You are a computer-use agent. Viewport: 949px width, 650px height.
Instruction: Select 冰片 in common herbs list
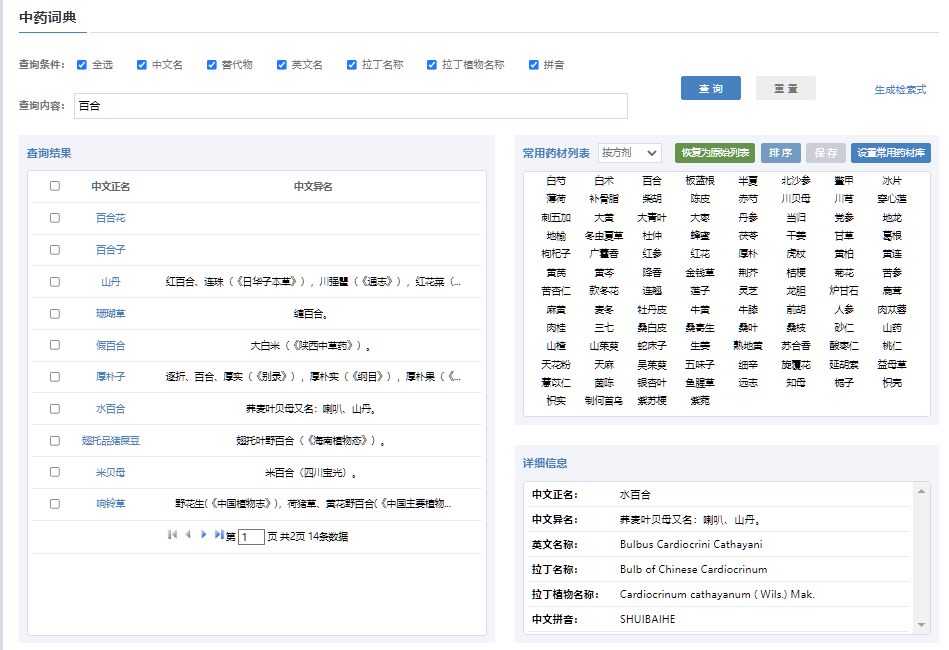tap(892, 181)
